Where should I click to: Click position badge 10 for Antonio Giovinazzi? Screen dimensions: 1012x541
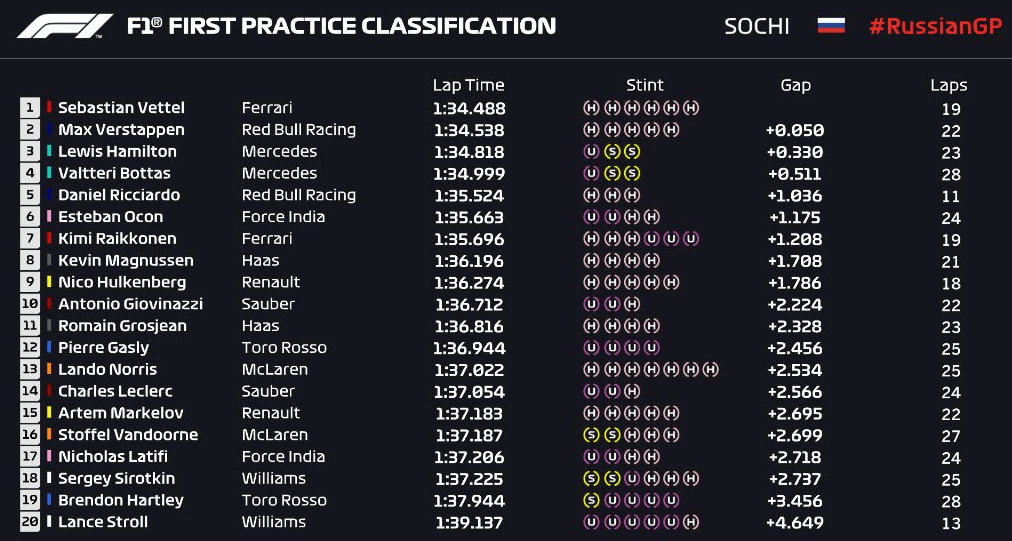tap(30, 303)
